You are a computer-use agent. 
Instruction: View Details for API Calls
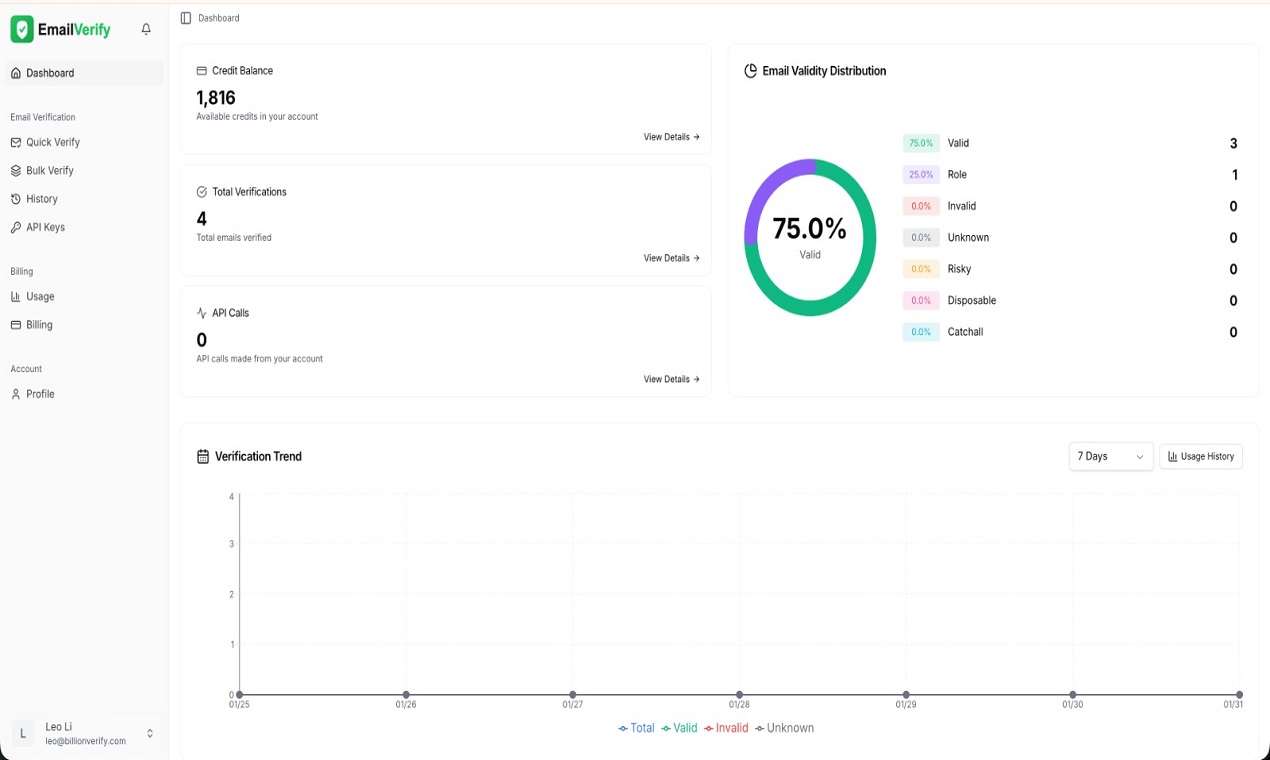coord(671,379)
